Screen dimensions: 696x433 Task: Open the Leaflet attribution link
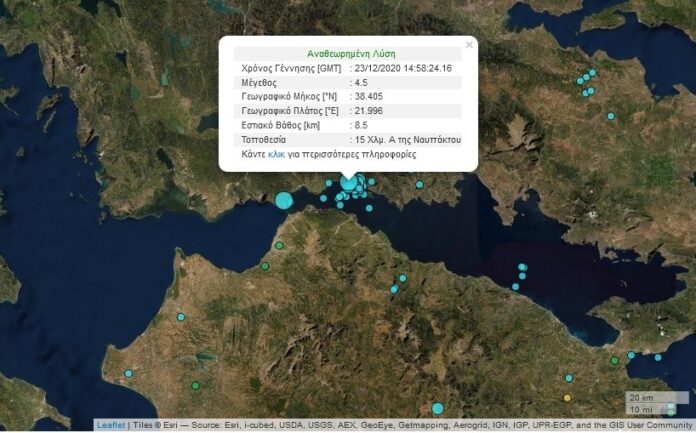pyautogui.click(x=110, y=425)
